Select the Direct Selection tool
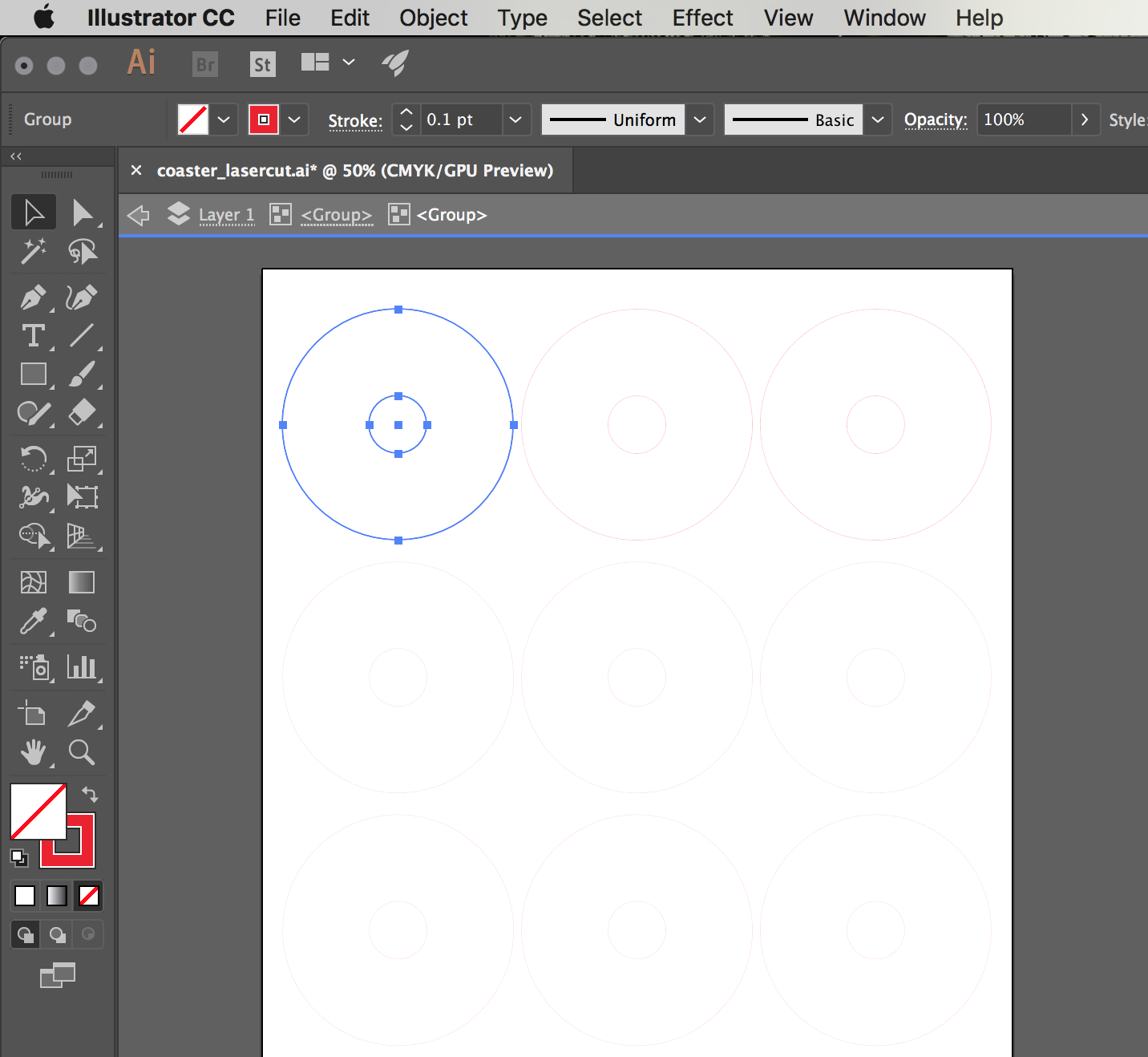Image resolution: width=1148 pixels, height=1057 pixels. tap(82, 213)
